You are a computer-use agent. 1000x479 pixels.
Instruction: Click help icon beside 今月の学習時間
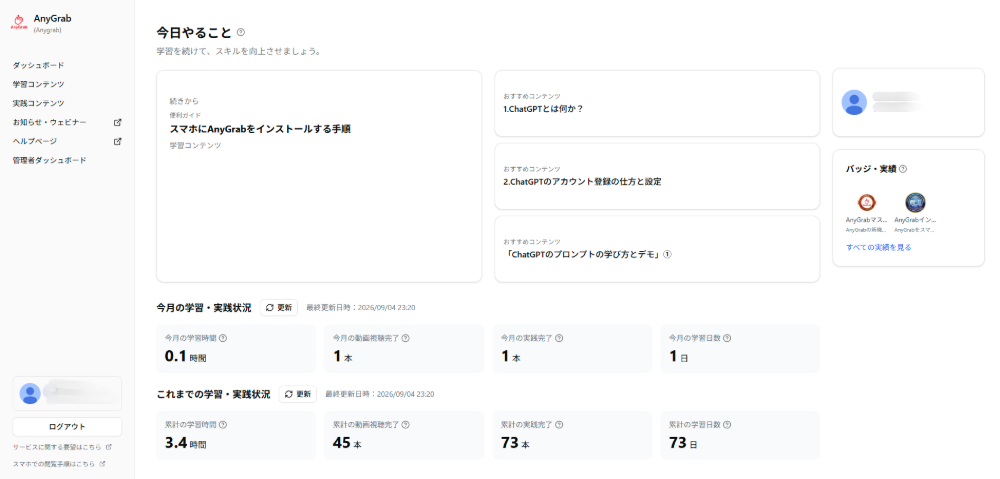(223, 339)
